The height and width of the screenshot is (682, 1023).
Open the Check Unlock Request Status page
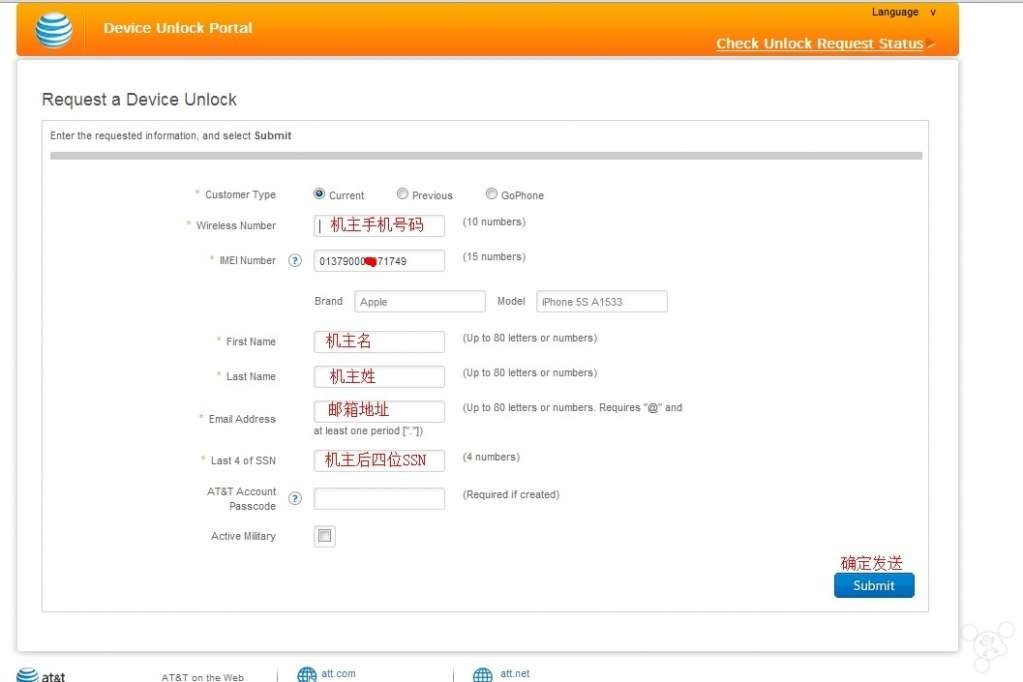click(818, 44)
